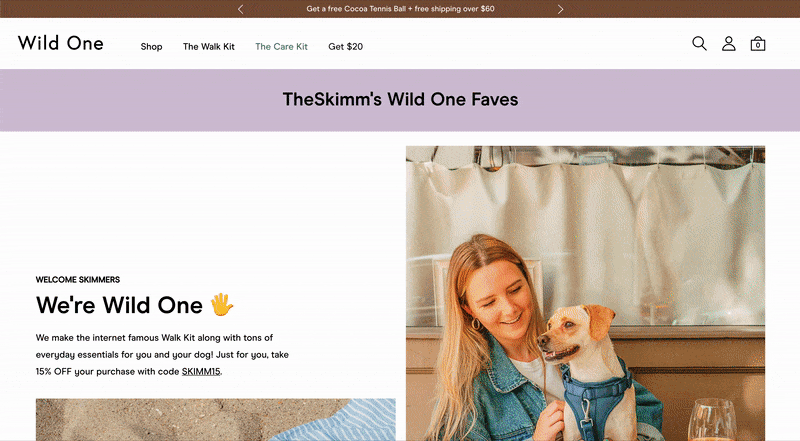Show previous announcement with left chevron
800x441 pixels.
click(240, 9)
